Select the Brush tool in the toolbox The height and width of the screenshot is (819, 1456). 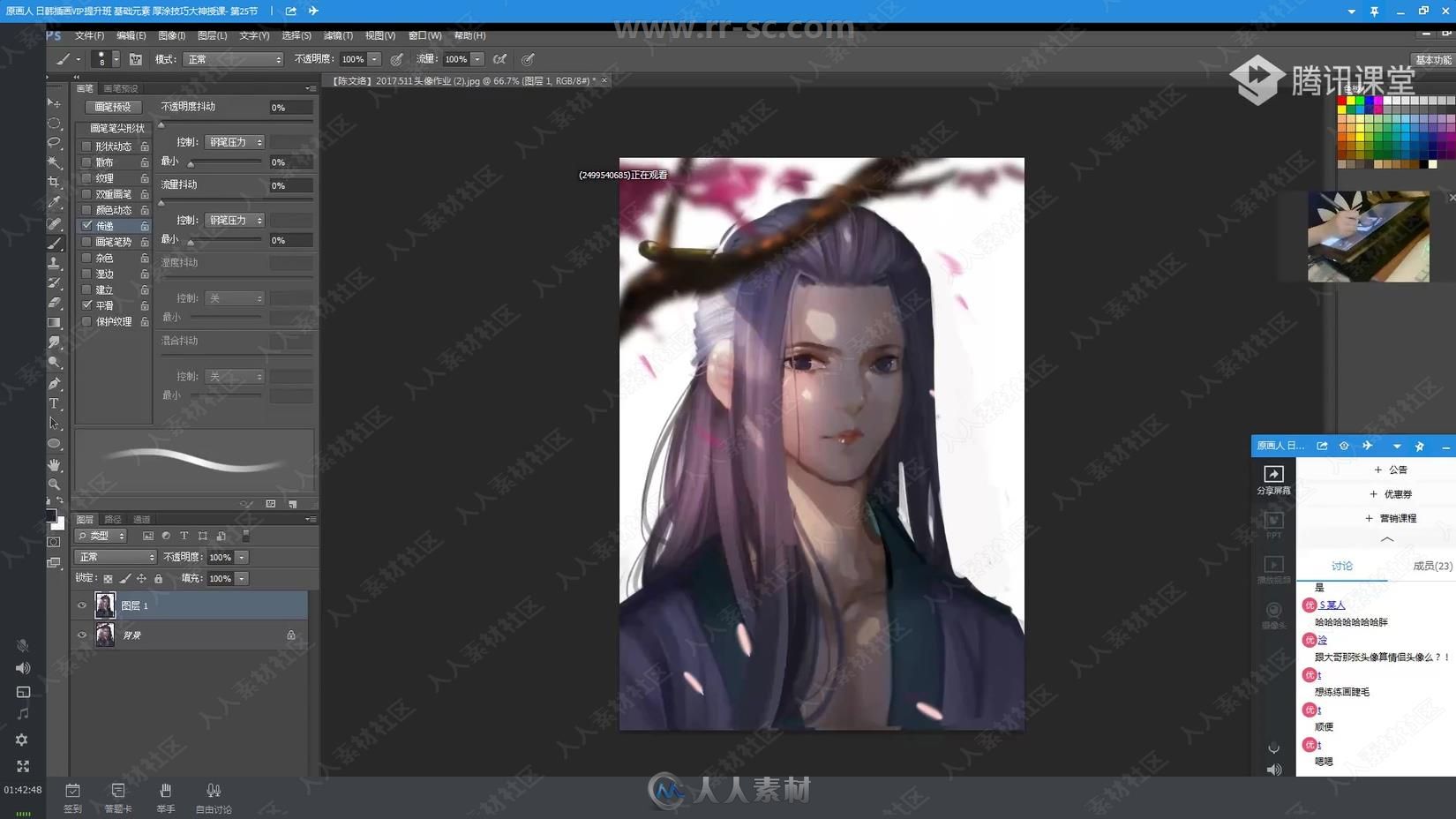[x=54, y=244]
